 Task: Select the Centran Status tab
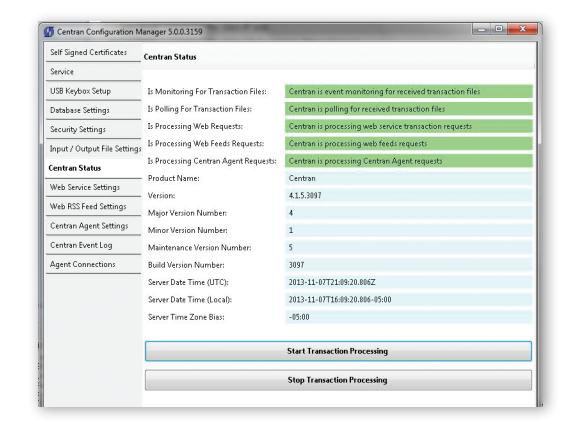pyautogui.click(x=93, y=168)
